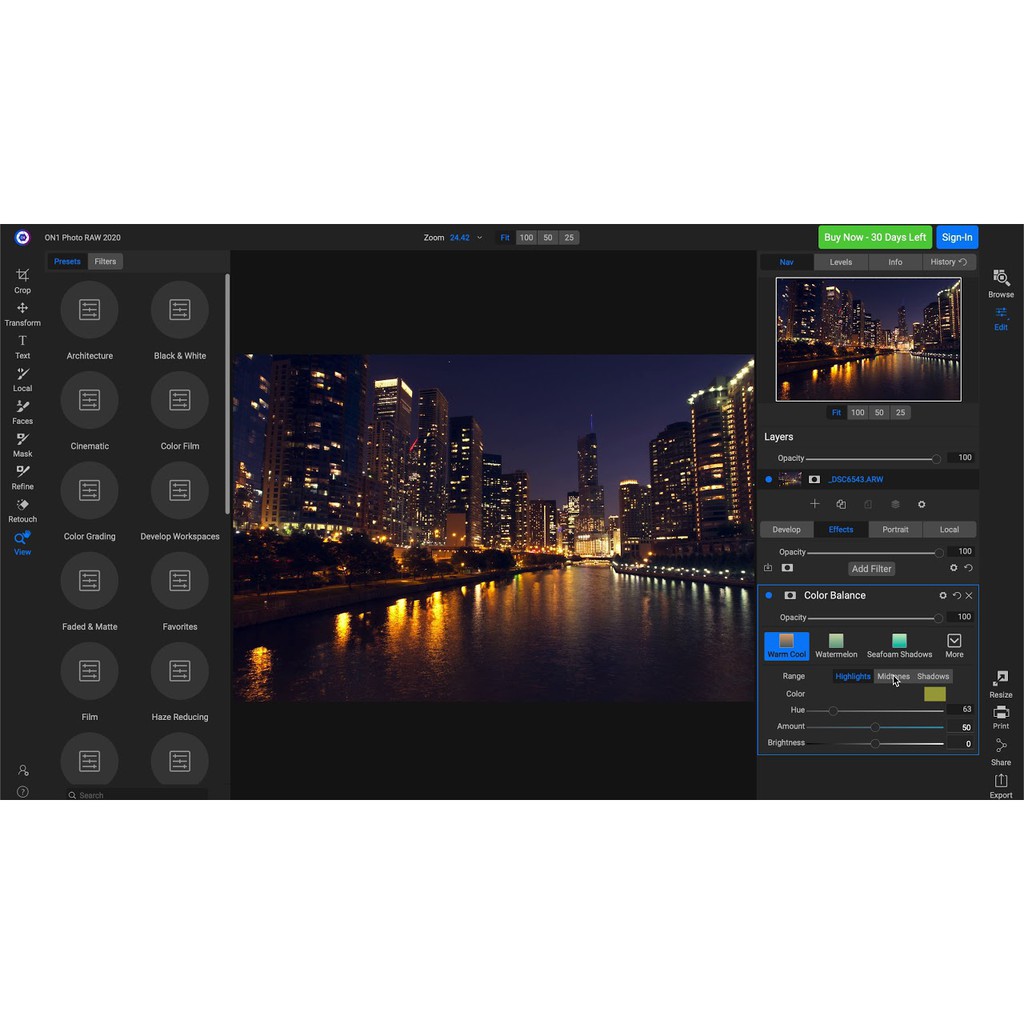Open the zoom percentage dropdown arrow
The height and width of the screenshot is (1024, 1024).
tap(480, 238)
